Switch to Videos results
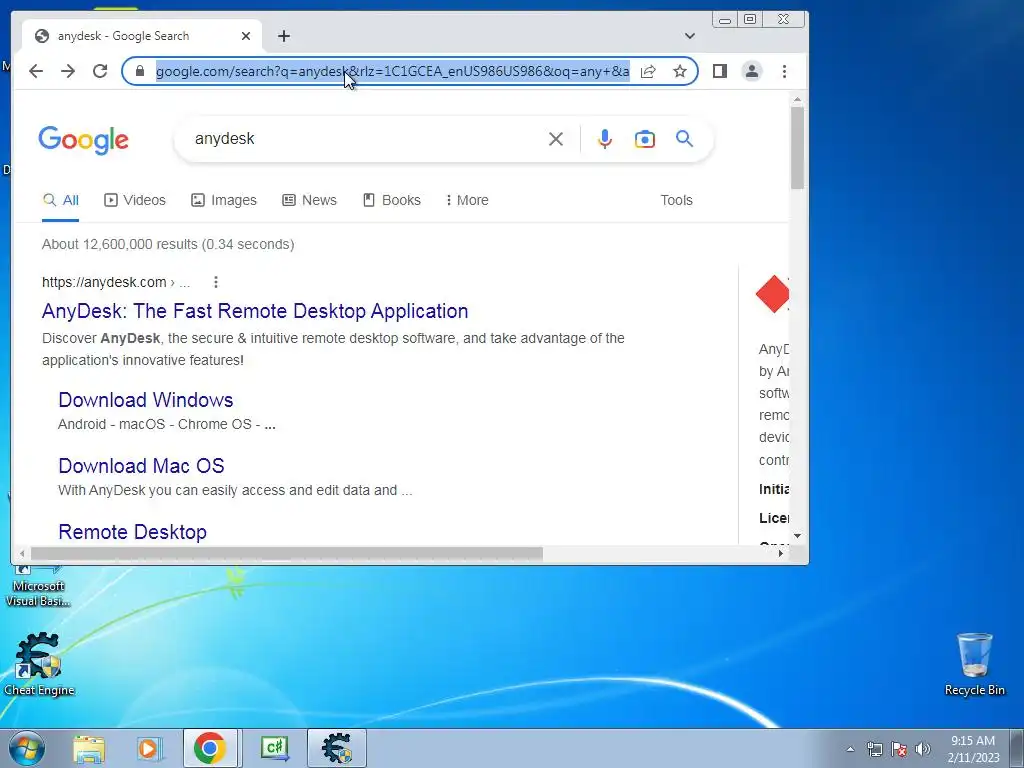Viewport: 1024px width, 768px height. pyautogui.click(x=135, y=200)
